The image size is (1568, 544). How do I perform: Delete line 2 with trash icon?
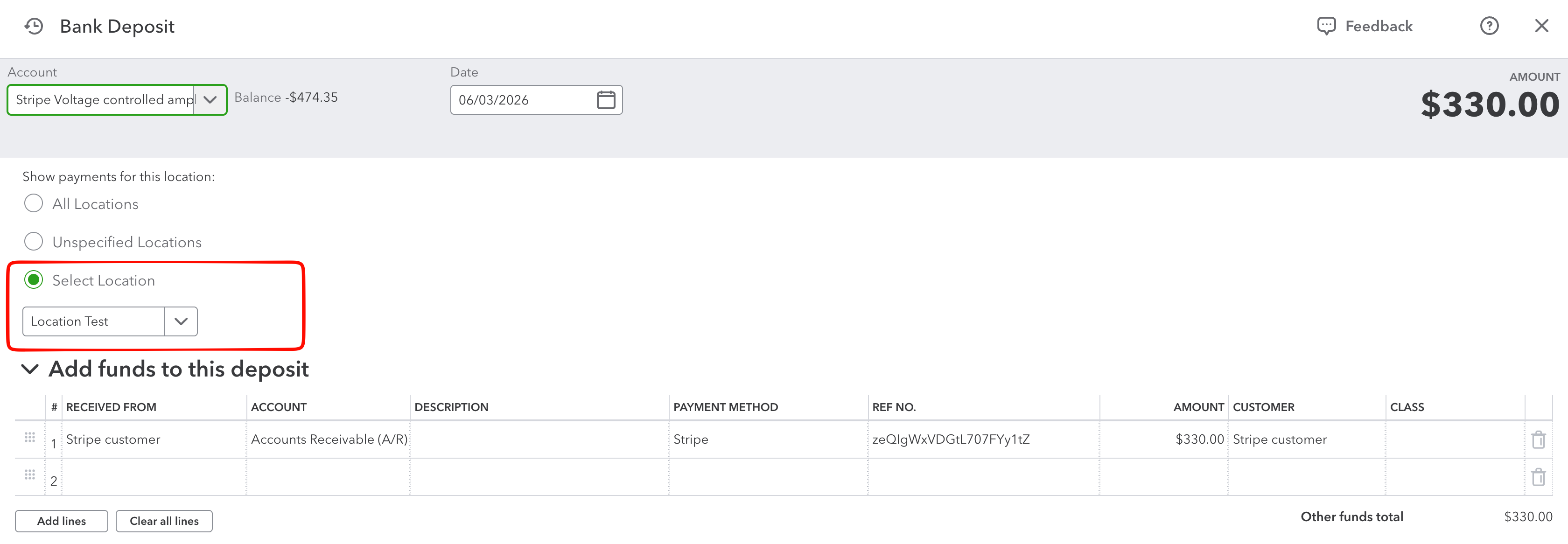[1538, 476]
